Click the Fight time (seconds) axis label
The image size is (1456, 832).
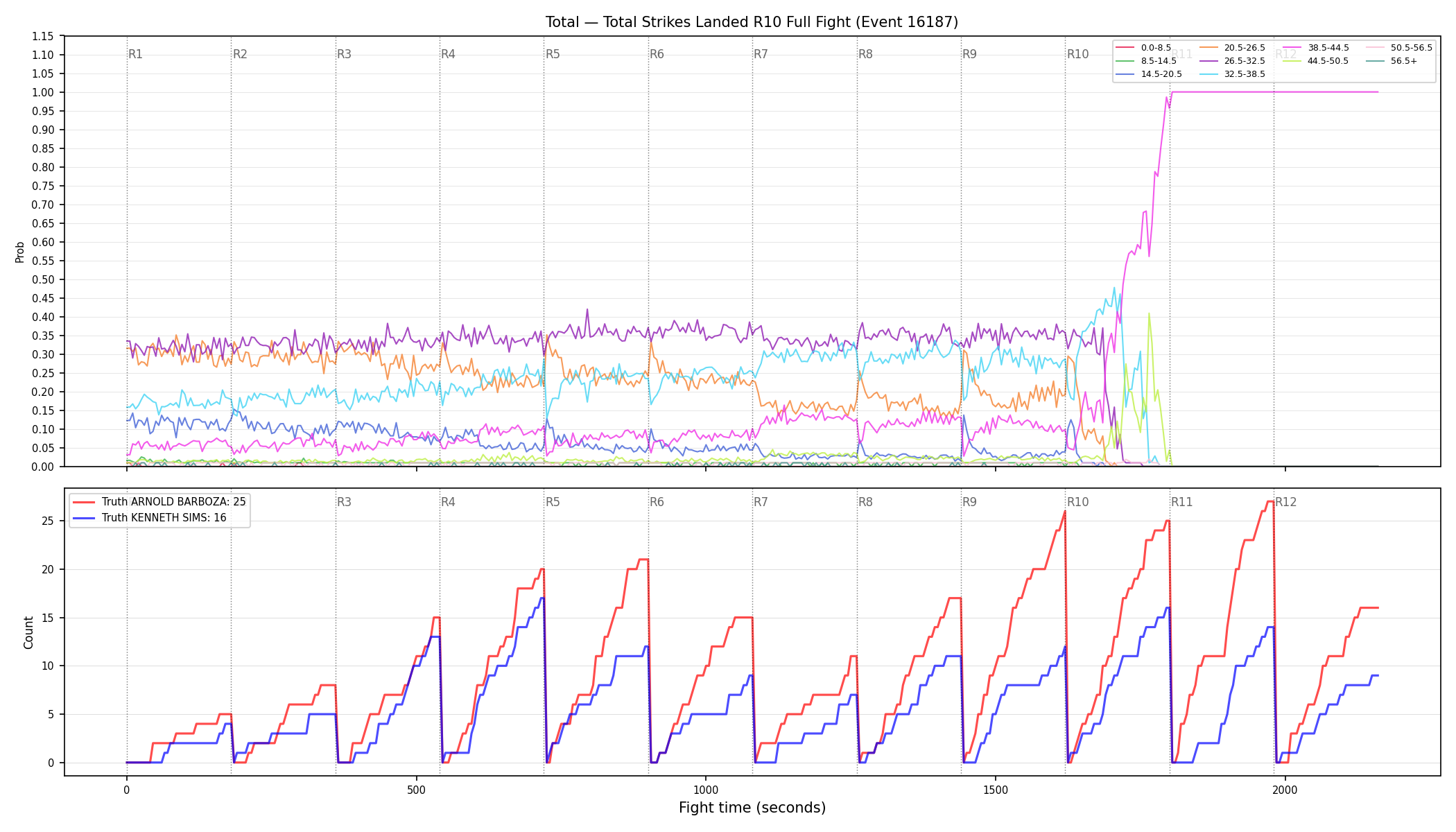point(752,808)
